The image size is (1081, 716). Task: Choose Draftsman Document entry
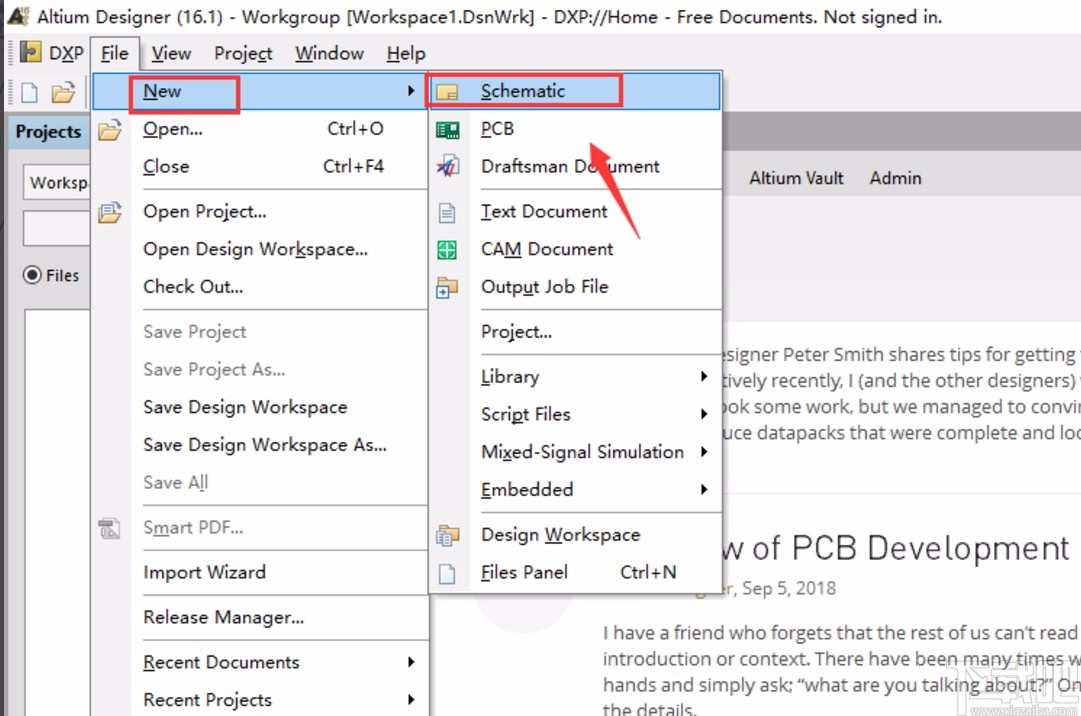point(576,166)
